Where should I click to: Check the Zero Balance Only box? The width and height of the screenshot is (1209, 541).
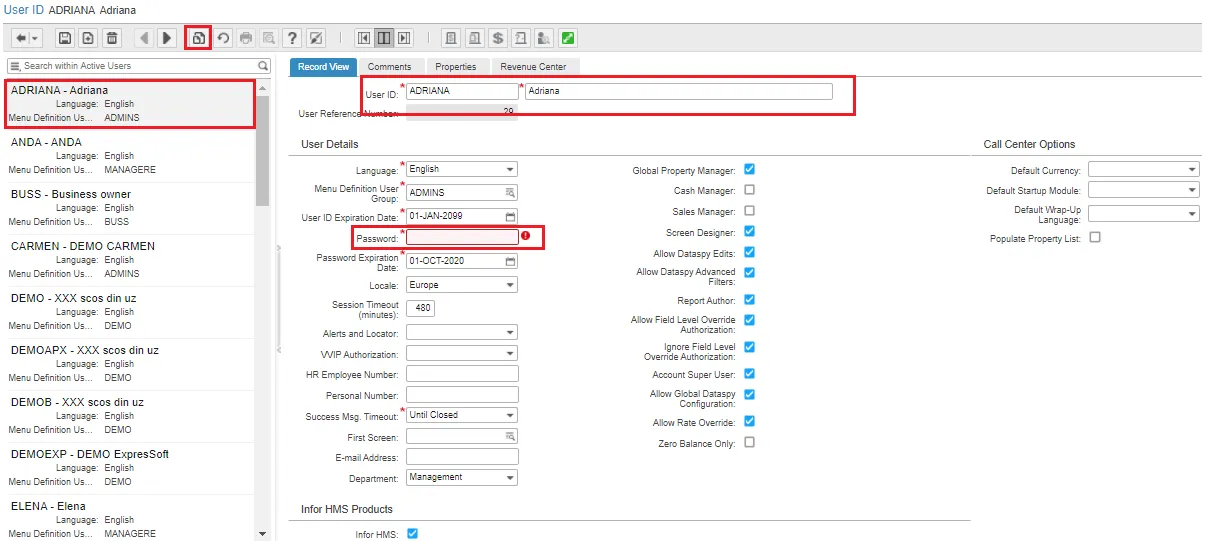749,443
